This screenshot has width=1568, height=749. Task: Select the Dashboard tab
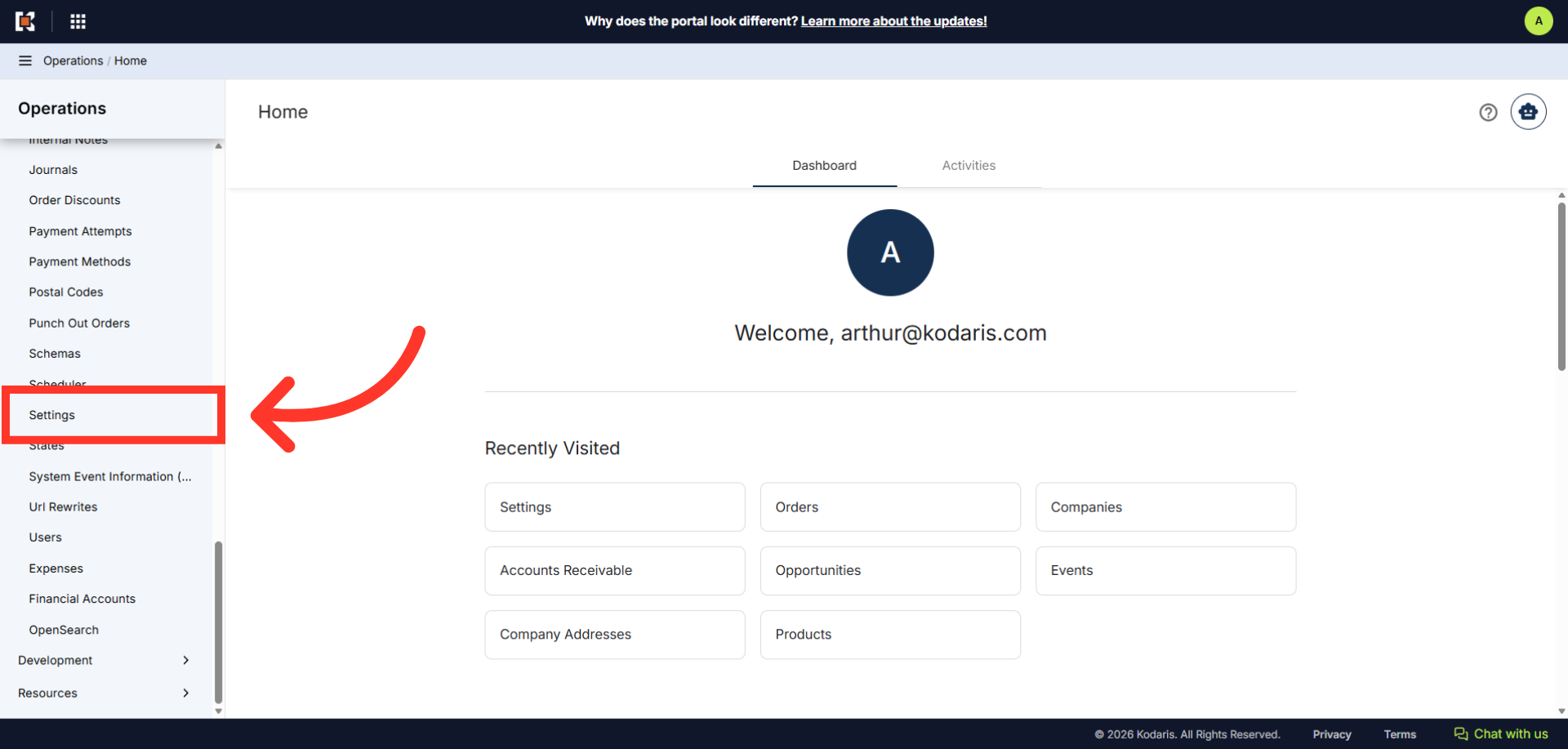(x=824, y=165)
